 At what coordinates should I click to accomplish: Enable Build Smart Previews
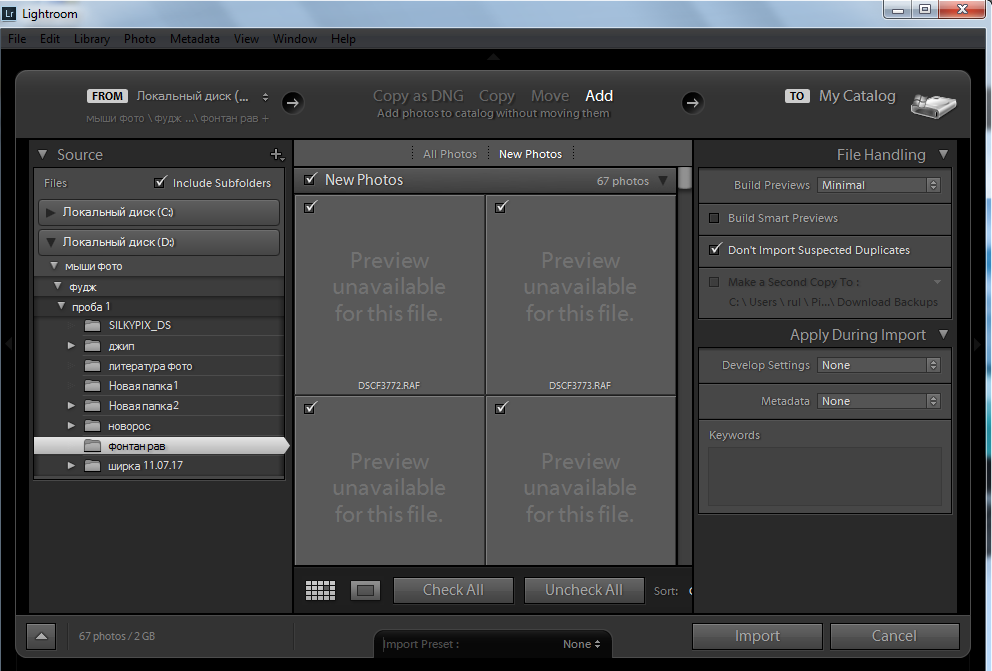[714, 218]
